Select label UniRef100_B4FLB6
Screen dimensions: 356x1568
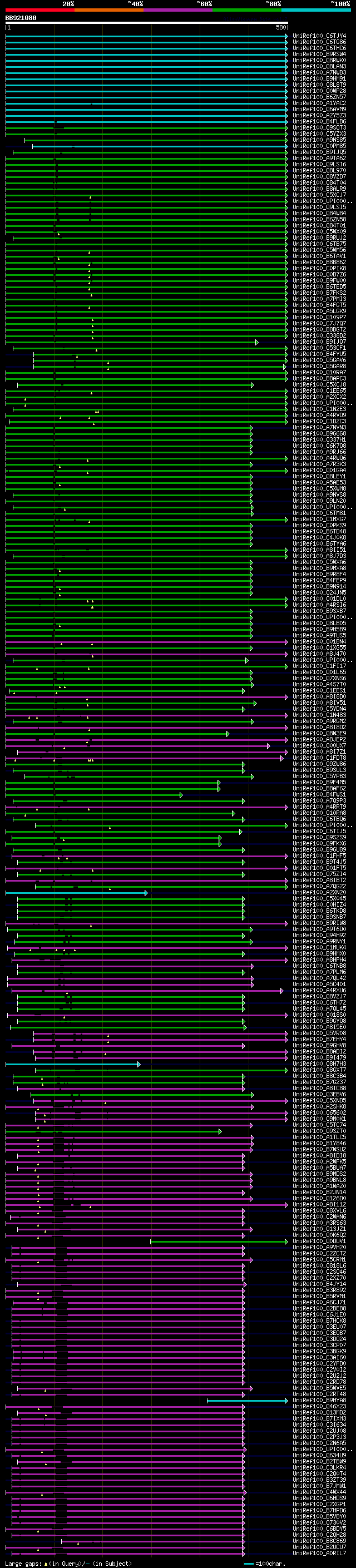point(319,122)
